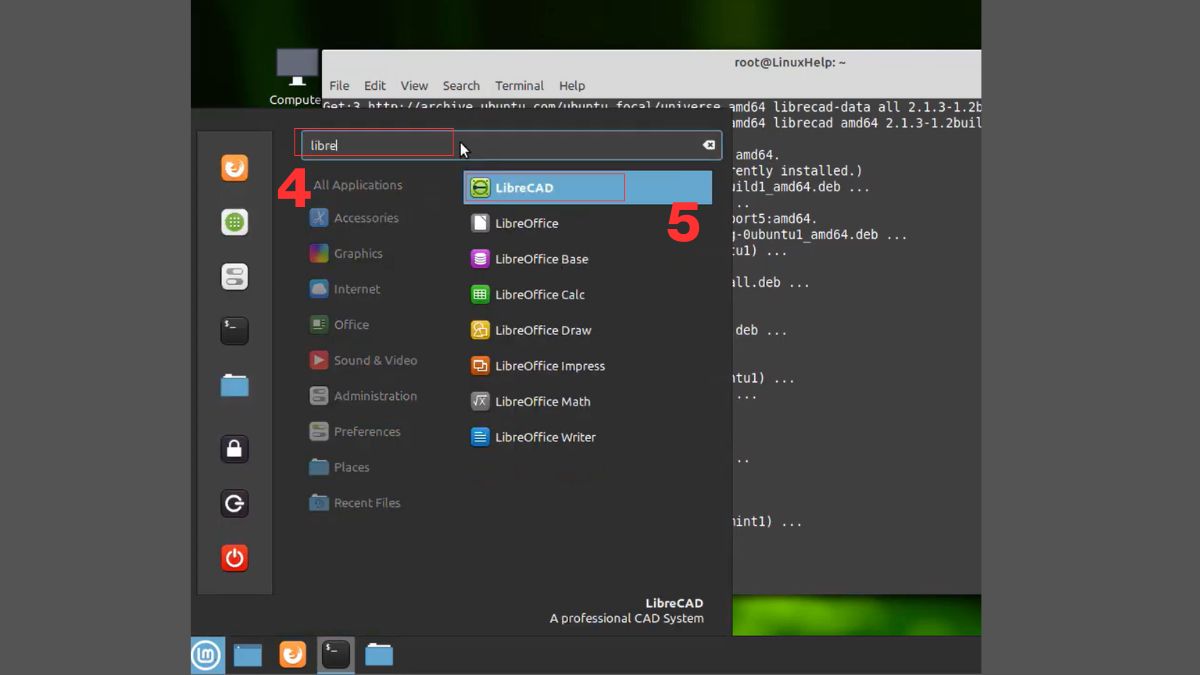Select the Preferences category

tap(355, 432)
